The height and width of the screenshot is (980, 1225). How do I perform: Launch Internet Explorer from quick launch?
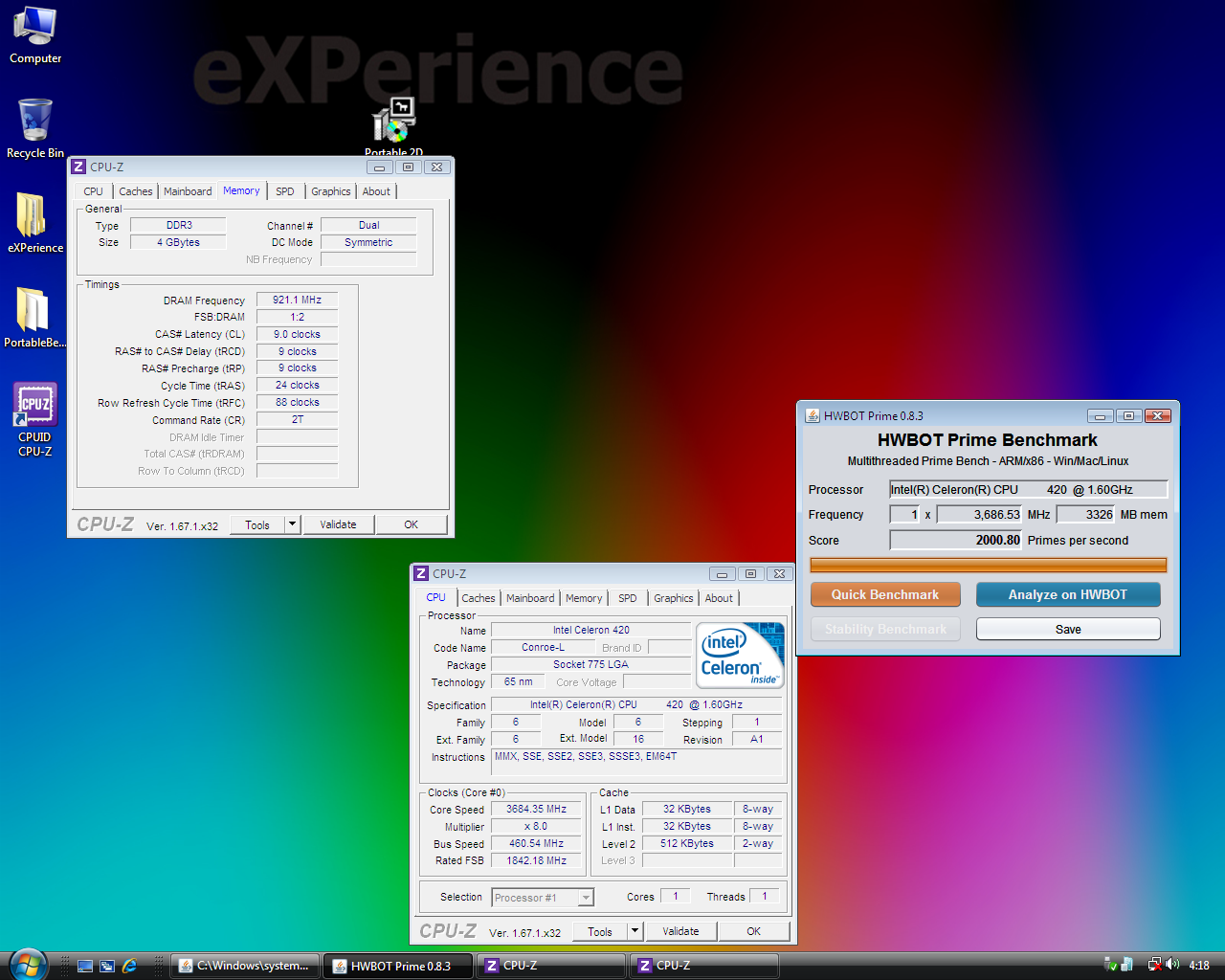[x=129, y=966]
